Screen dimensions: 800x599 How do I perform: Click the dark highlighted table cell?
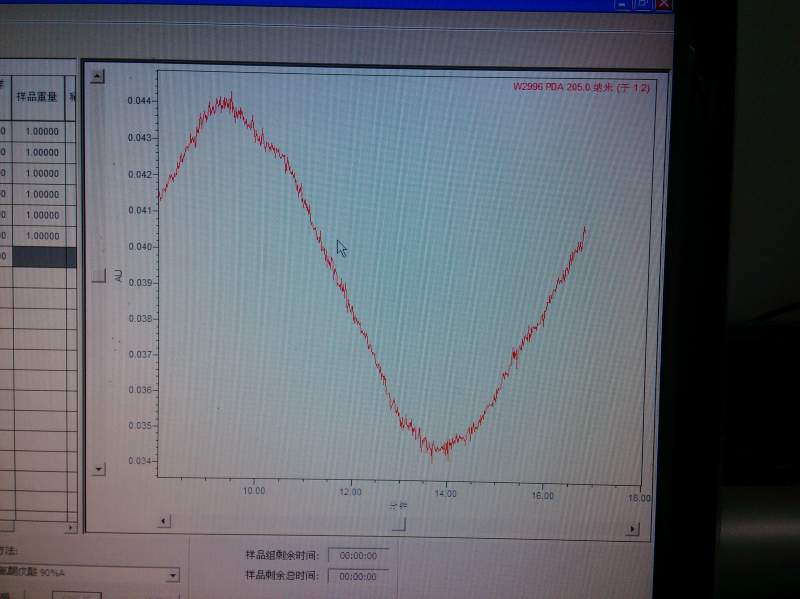pyautogui.click(x=44, y=257)
